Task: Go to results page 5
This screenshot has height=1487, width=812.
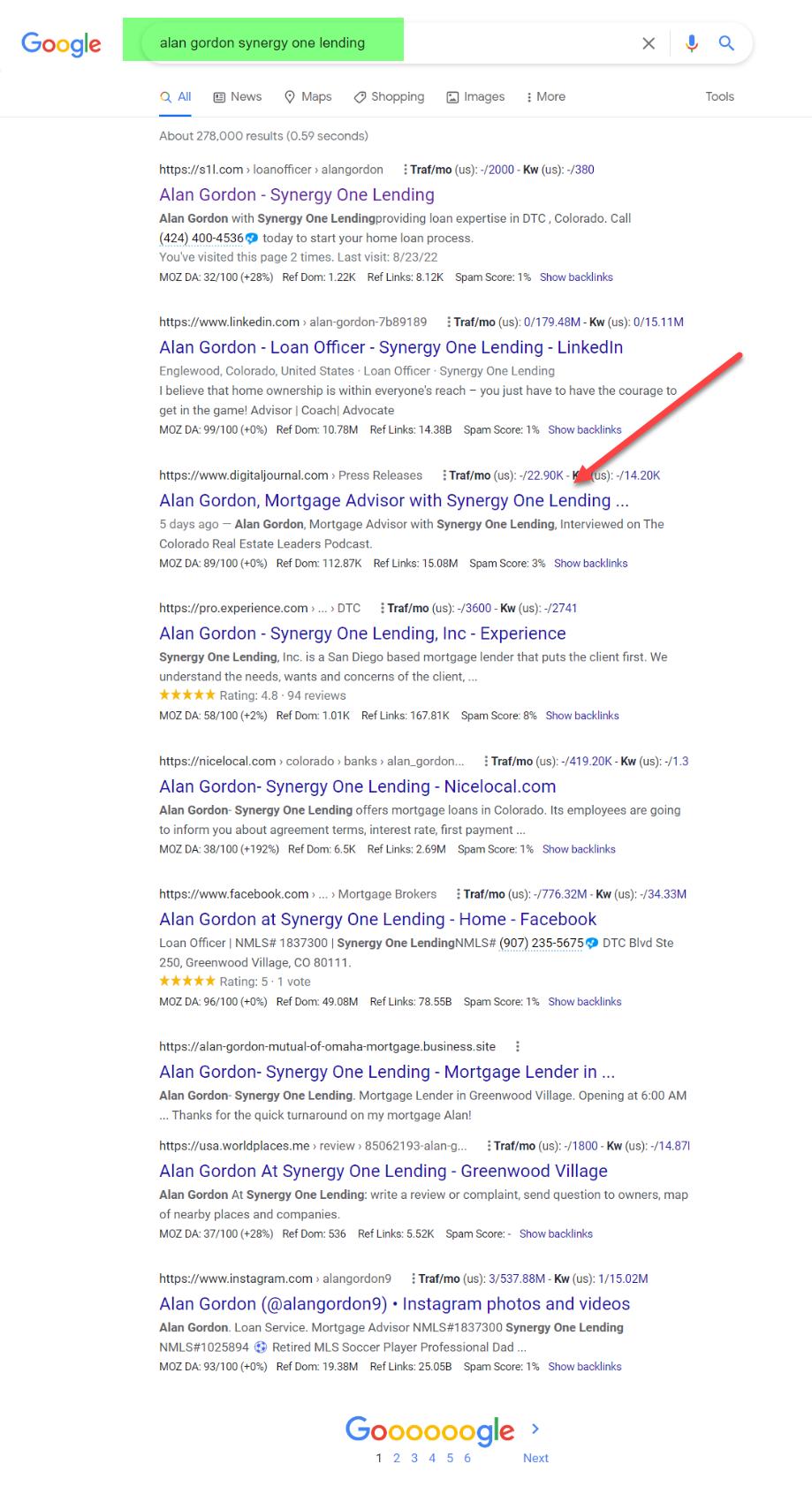Action: (450, 1458)
